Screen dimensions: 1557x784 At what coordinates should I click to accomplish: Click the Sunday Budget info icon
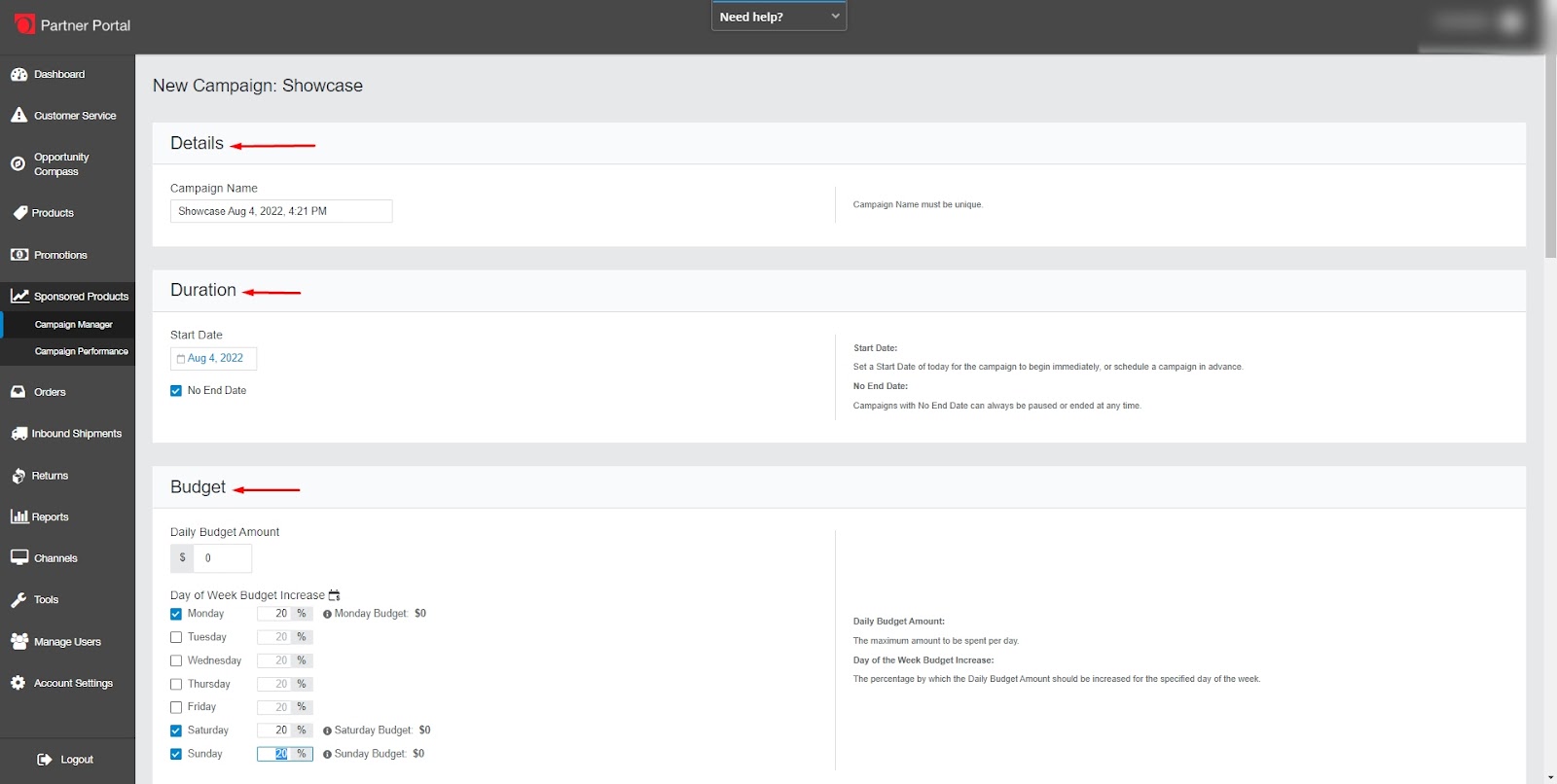327,754
